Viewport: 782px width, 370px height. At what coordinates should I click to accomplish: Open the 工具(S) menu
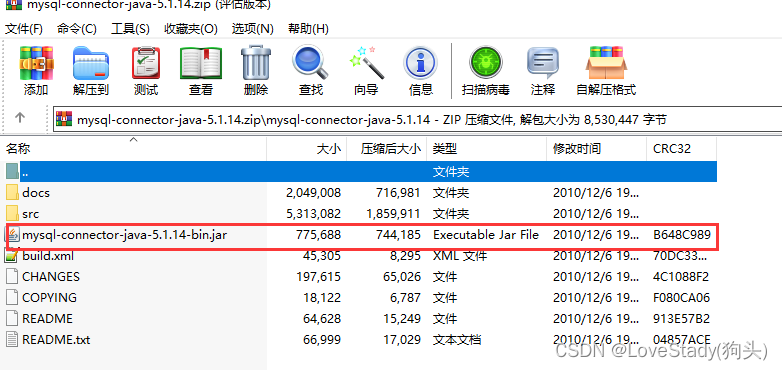130,29
